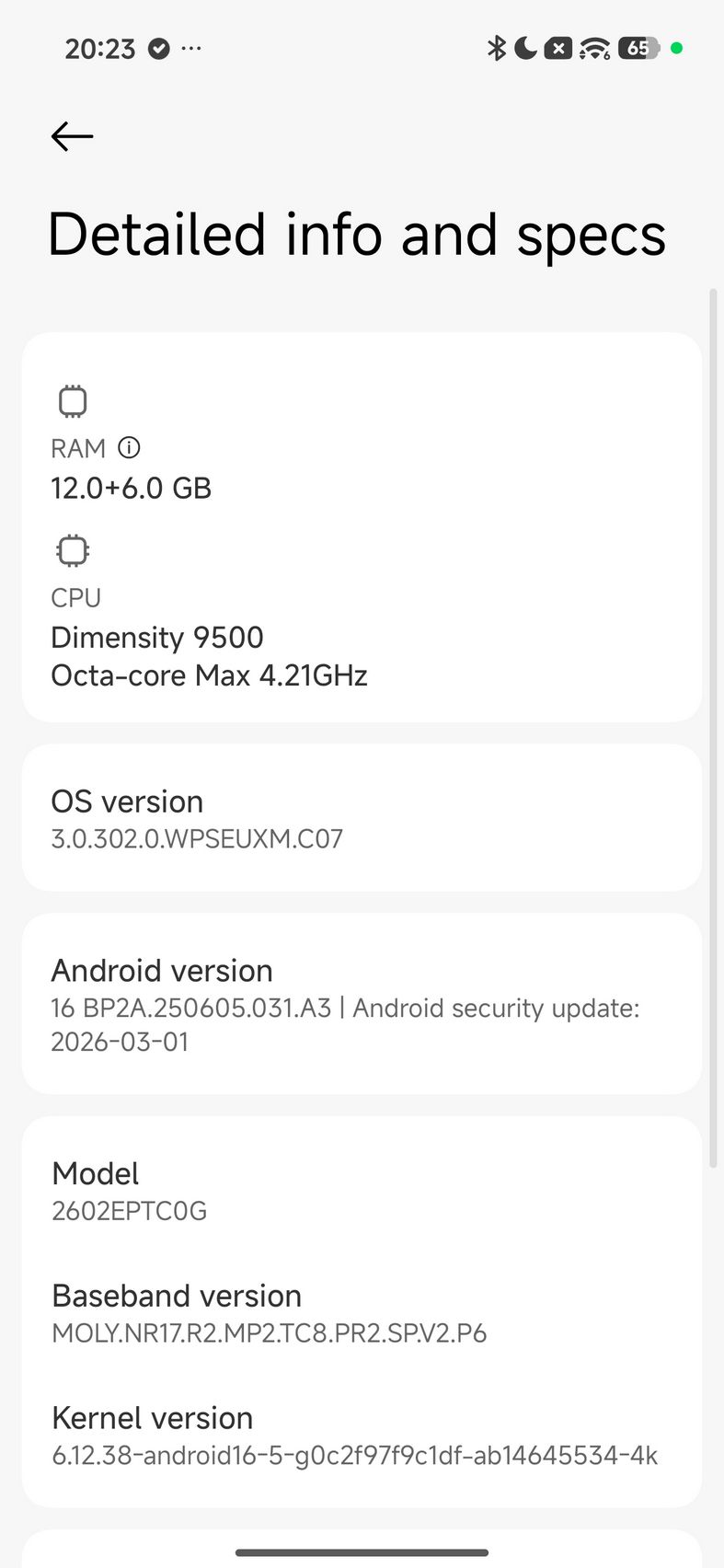Open the OS version entry
The image size is (724, 1568).
(362, 818)
